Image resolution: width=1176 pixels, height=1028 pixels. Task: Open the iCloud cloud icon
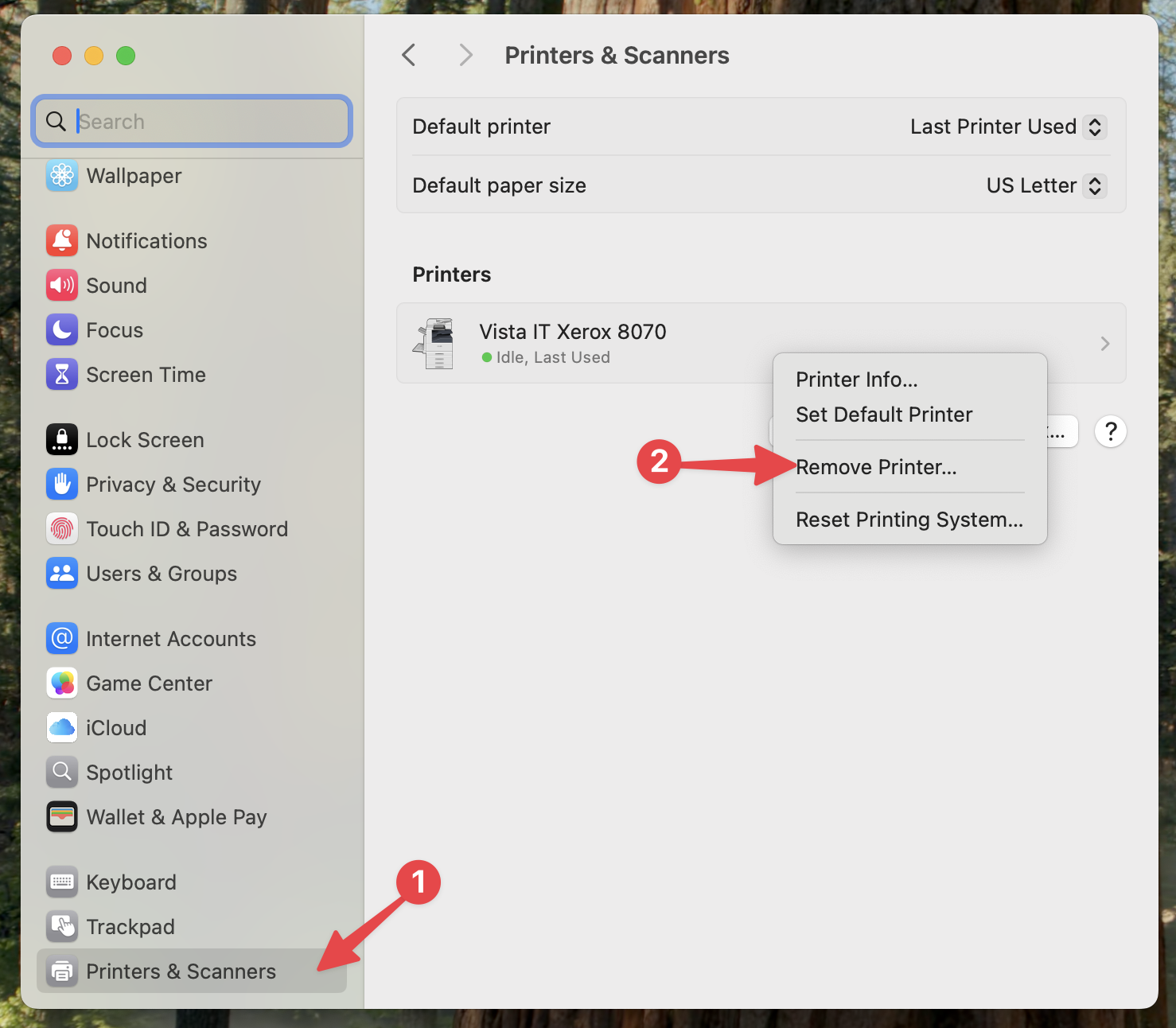click(x=62, y=728)
